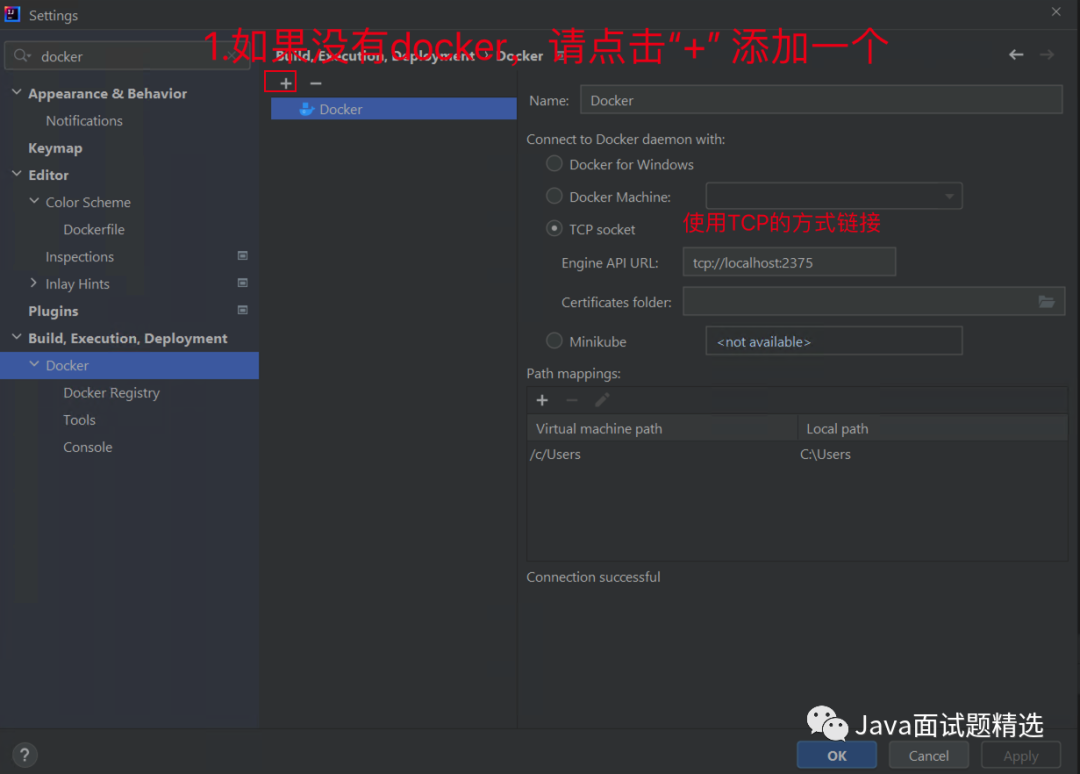Select Docker for Windows option
The width and height of the screenshot is (1080, 774).
(554, 164)
